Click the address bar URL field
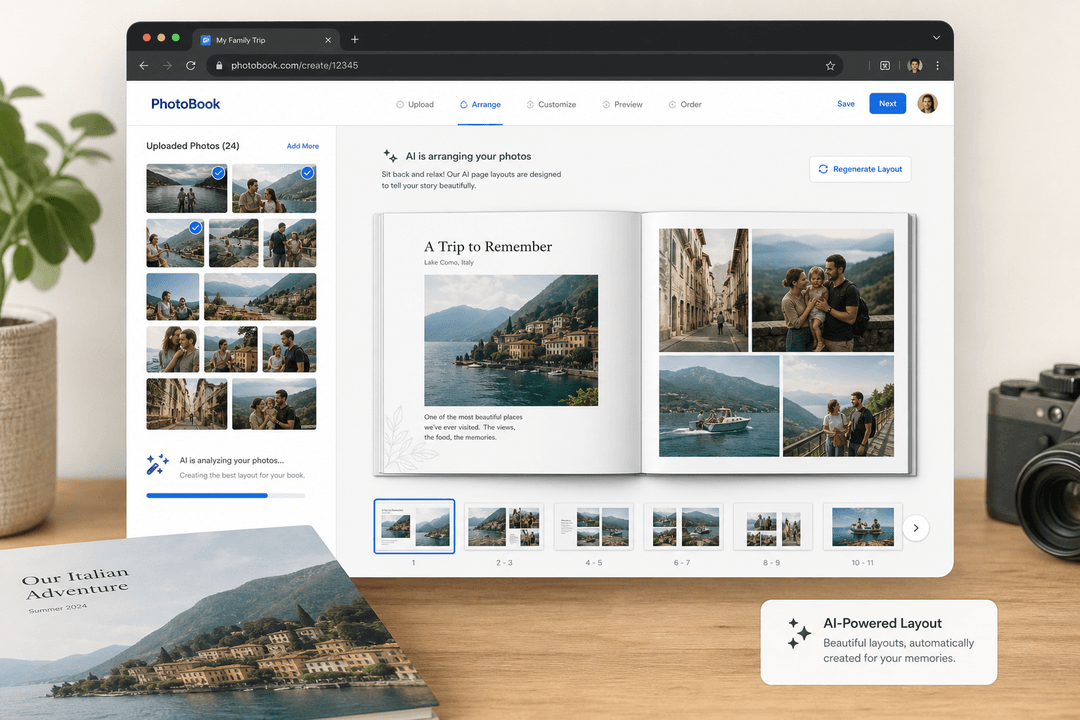Image resolution: width=1080 pixels, height=720 pixels. (525, 65)
